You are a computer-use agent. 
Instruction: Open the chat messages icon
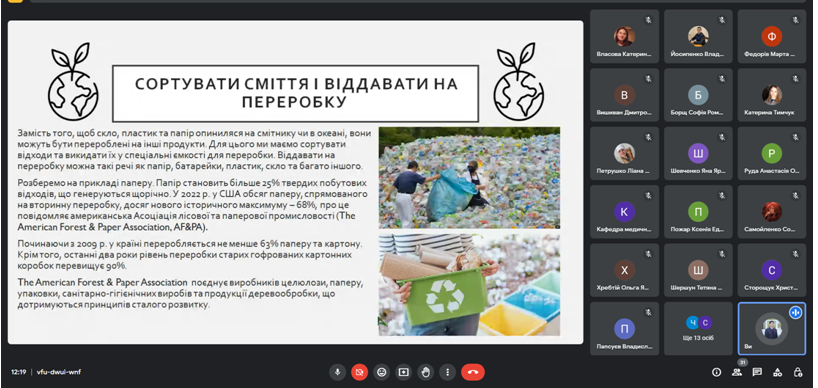(x=757, y=372)
